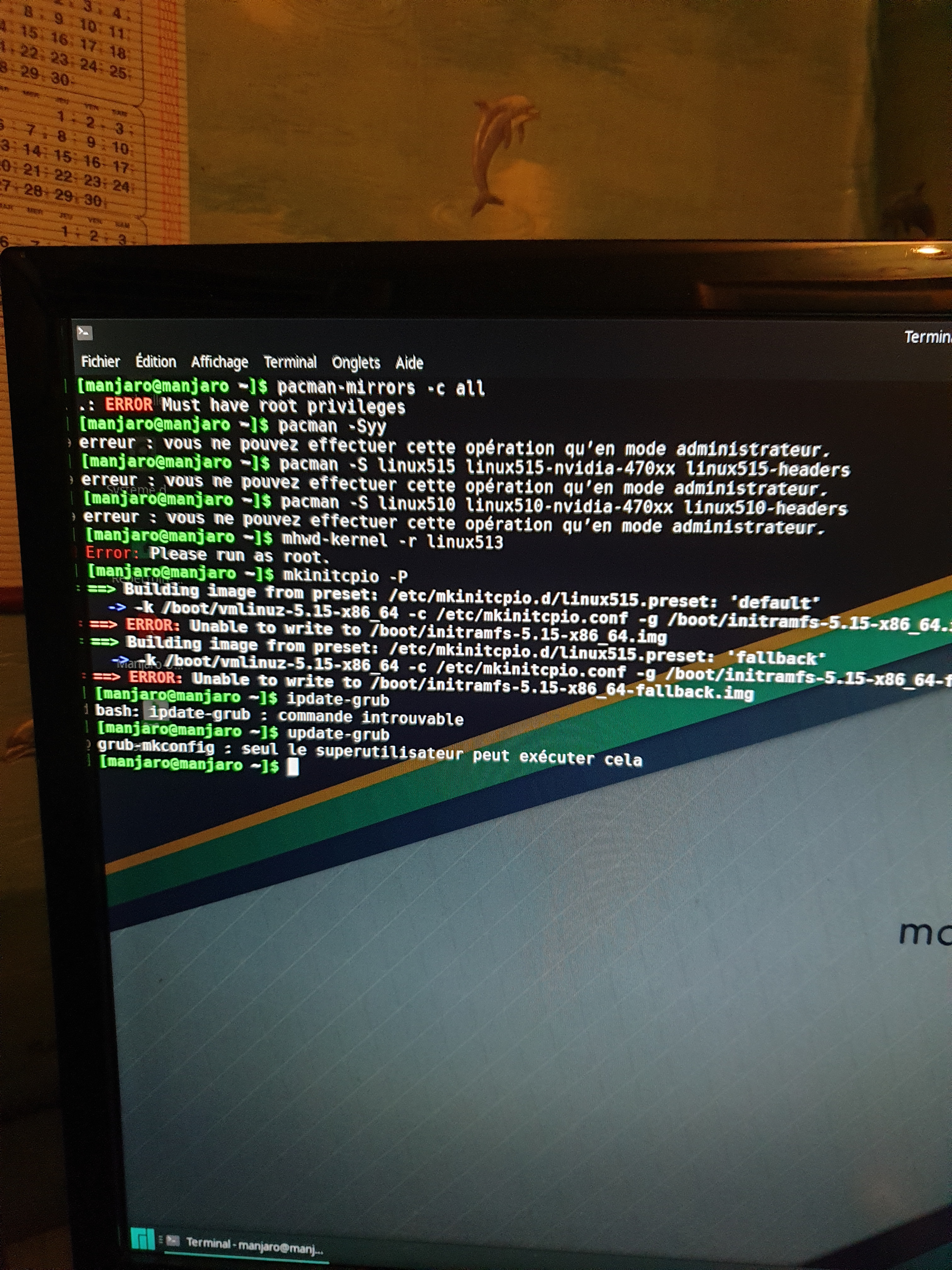Open the Fichier menu

100,362
